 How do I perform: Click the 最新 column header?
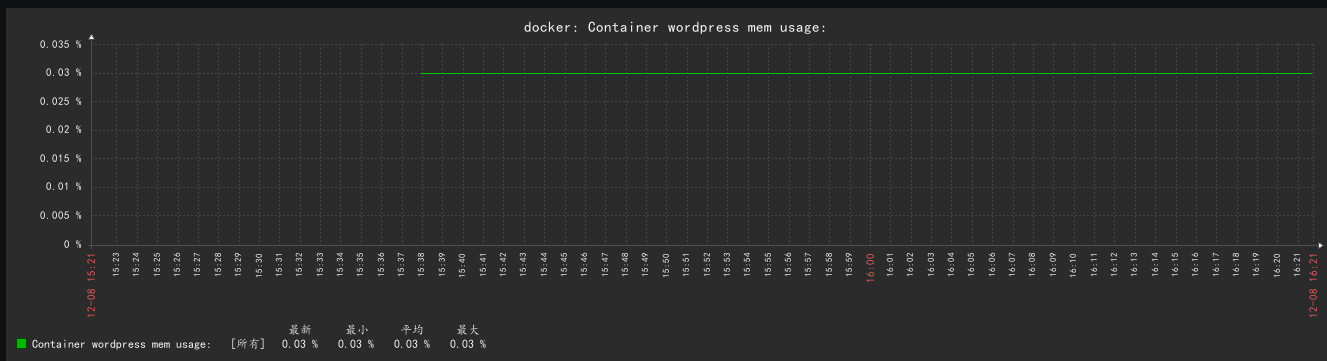coord(300,329)
